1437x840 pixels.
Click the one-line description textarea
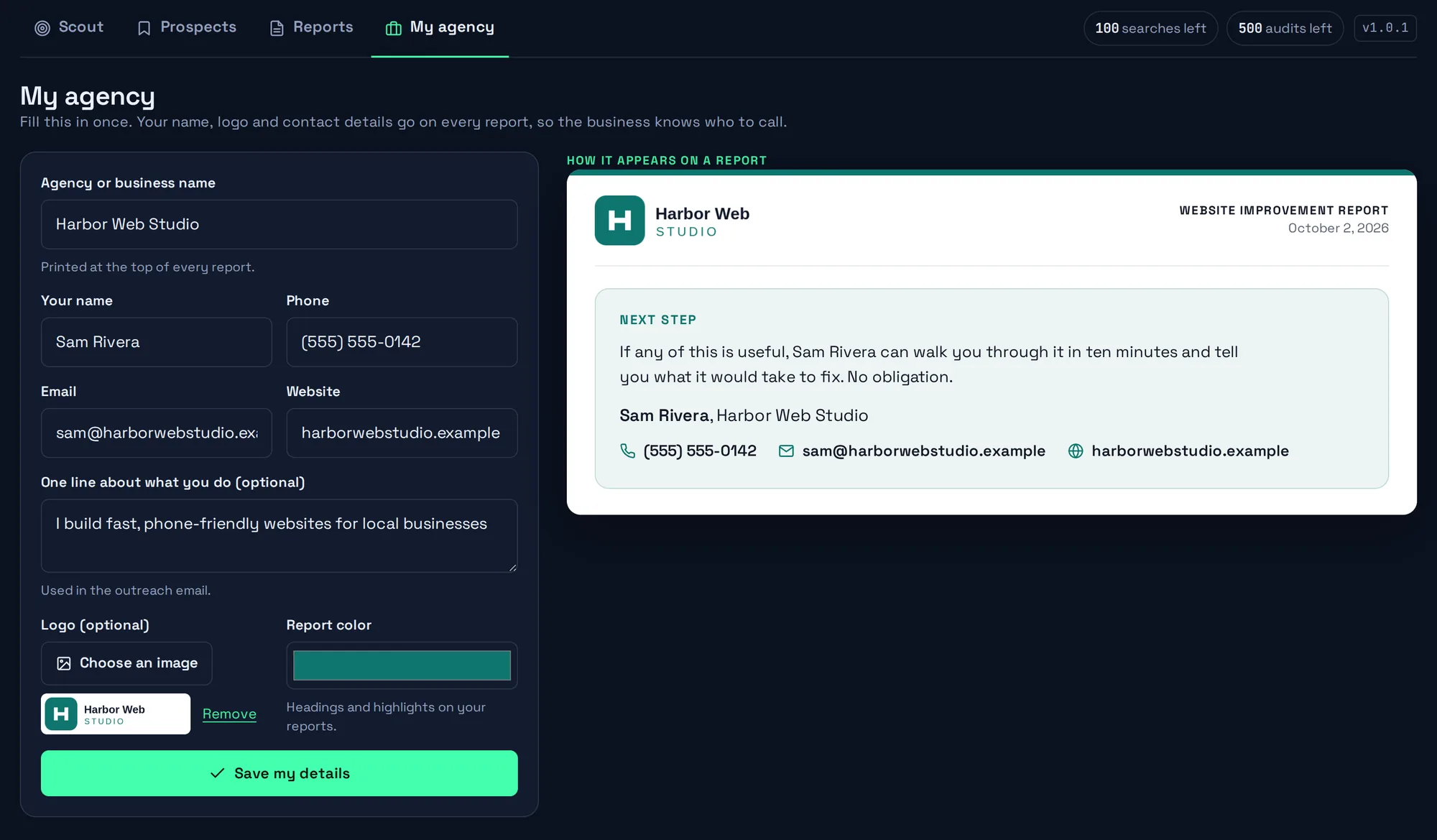pos(279,535)
